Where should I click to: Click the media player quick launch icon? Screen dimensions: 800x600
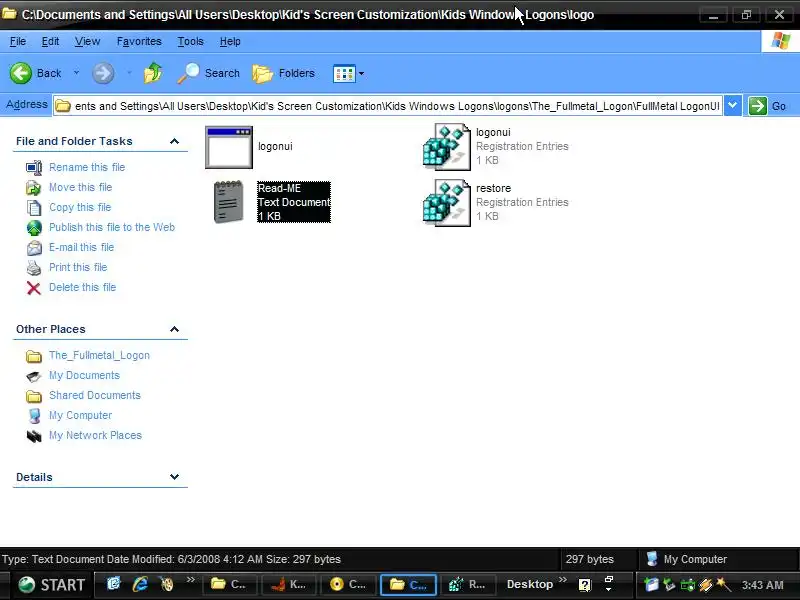(x=166, y=584)
